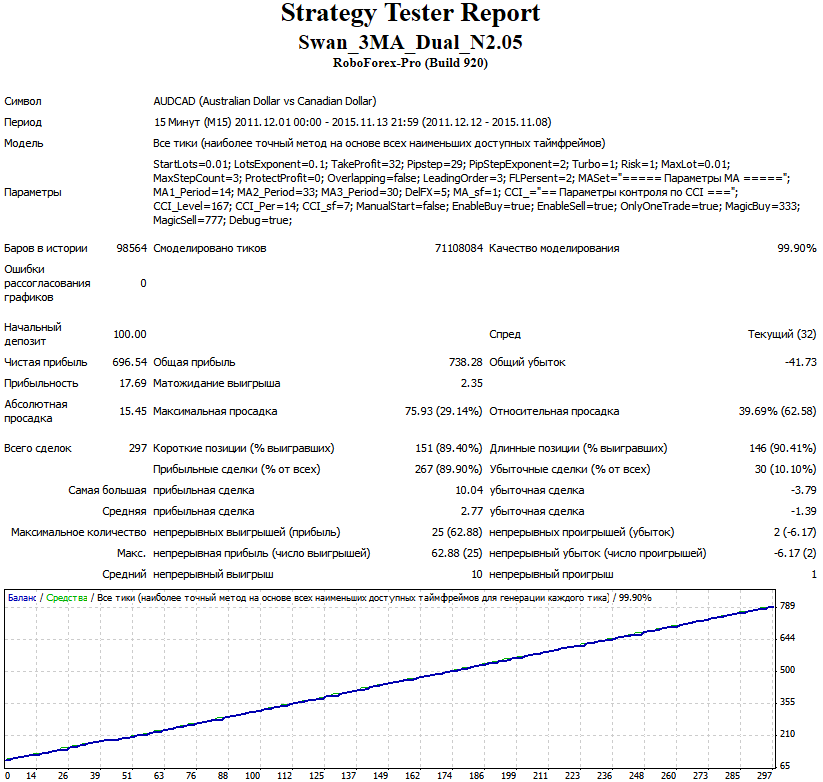Click the blue balance curve on the chart
This screenshot has width=823, height=782.
[x=391, y=683]
